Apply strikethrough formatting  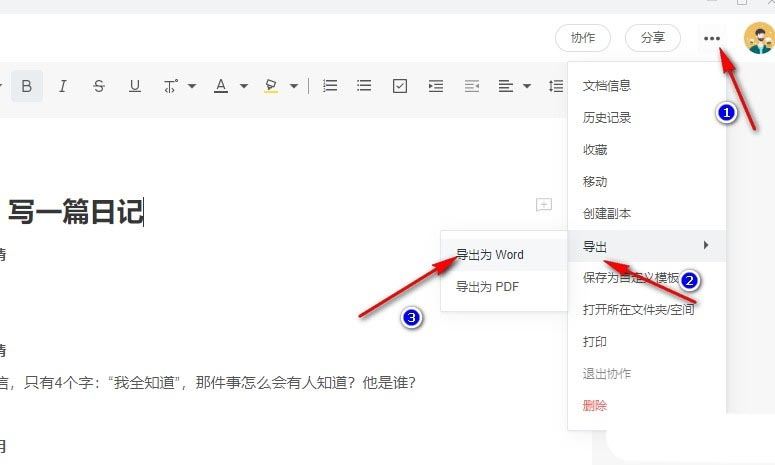click(x=99, y=86)
